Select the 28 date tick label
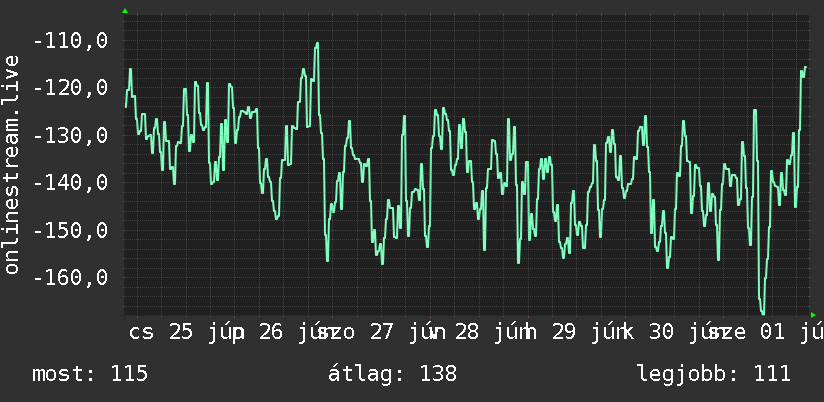The width and height of the screenshot is (824, 402). click(467, 333)
